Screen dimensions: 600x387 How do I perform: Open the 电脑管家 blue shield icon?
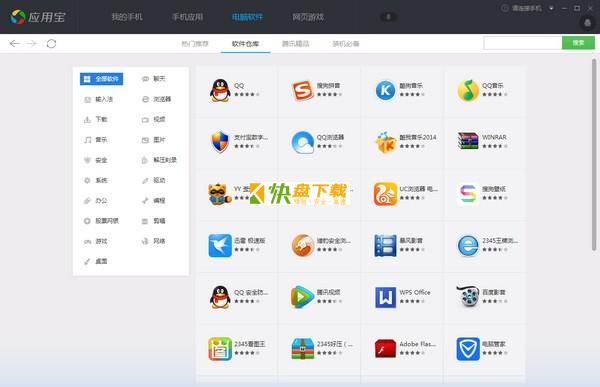tap(468, 349)
